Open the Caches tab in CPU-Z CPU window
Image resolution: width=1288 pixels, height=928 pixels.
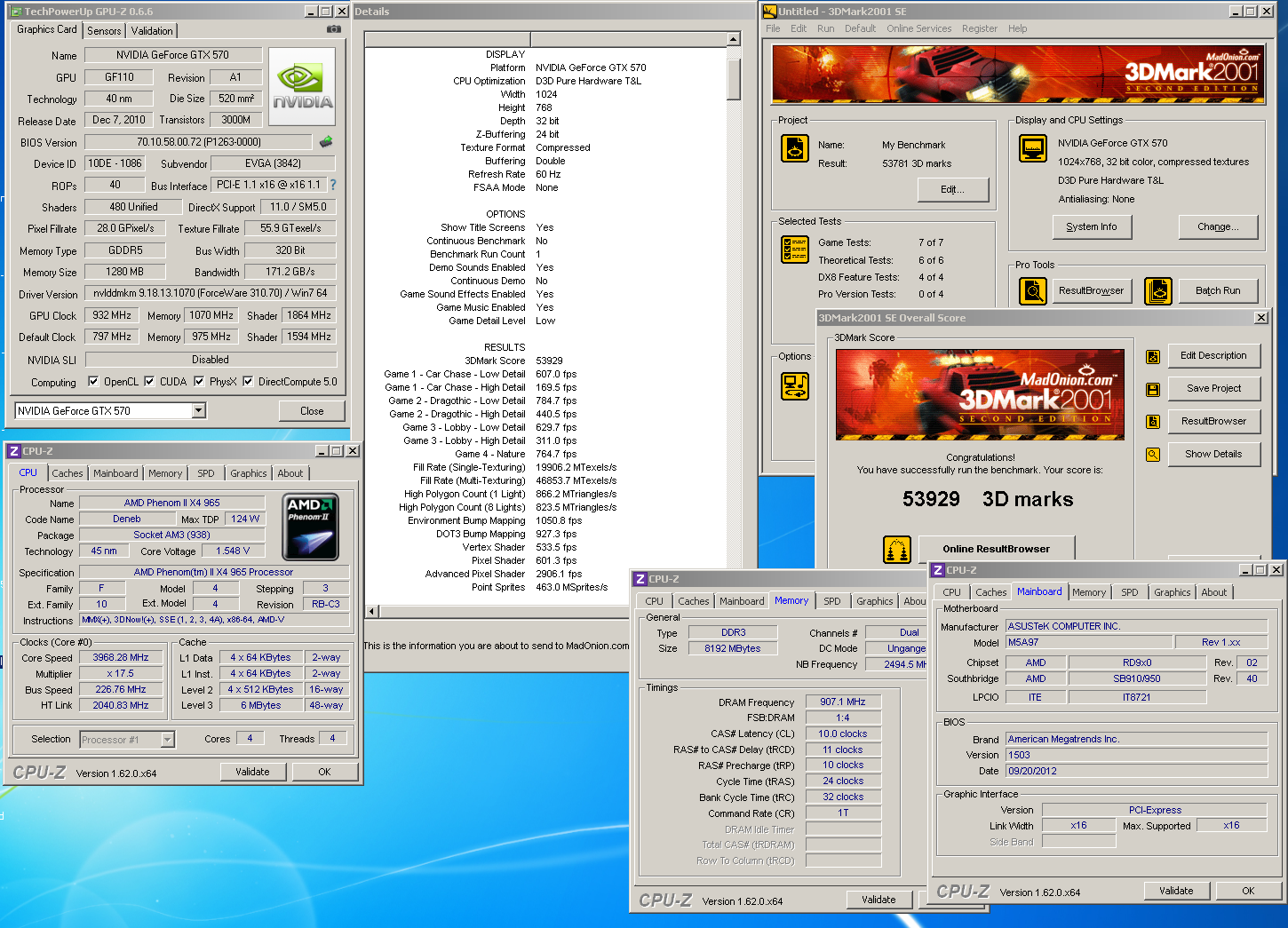(68, 473)
